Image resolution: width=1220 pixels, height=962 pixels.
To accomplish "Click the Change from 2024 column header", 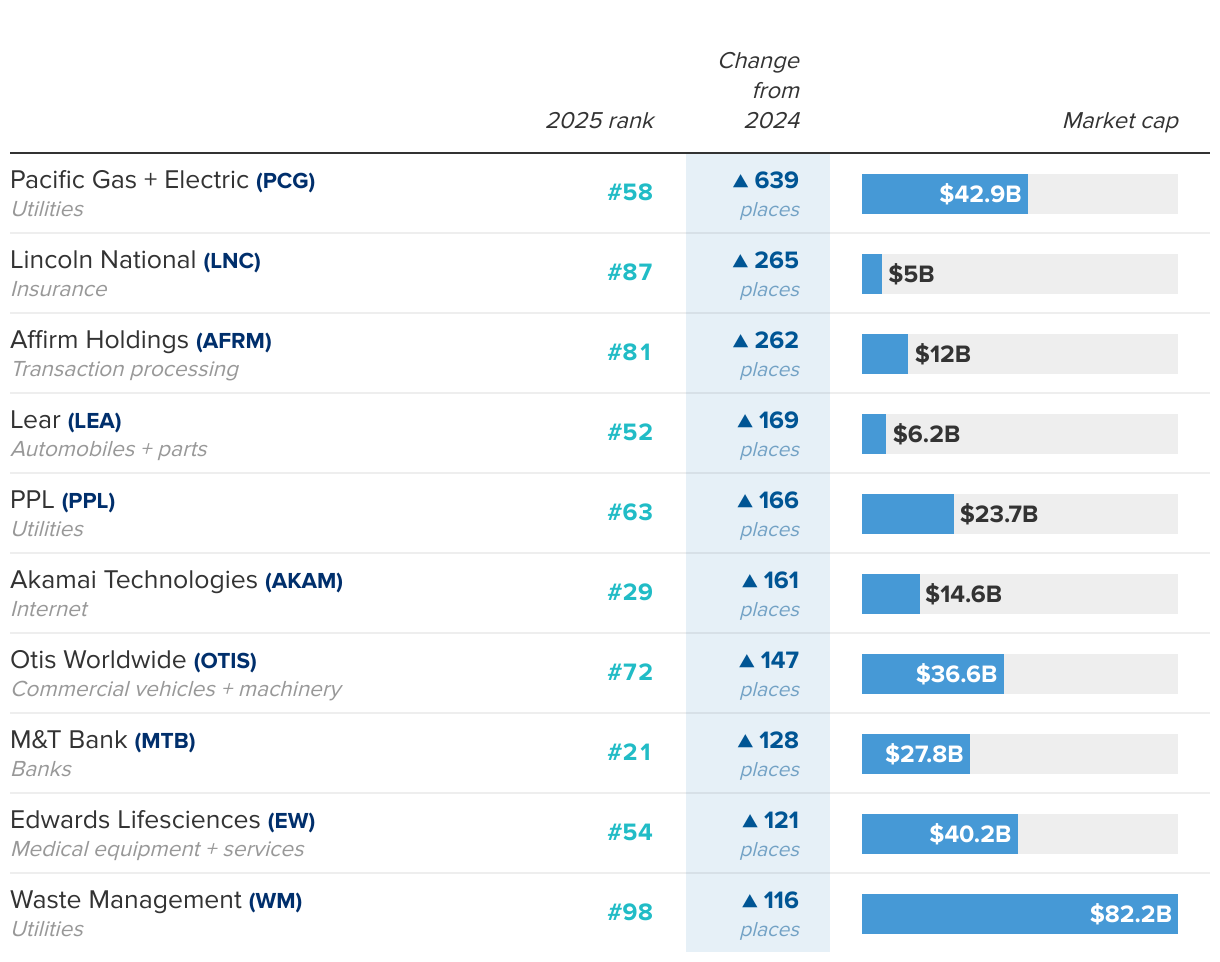I will point(760,91).
